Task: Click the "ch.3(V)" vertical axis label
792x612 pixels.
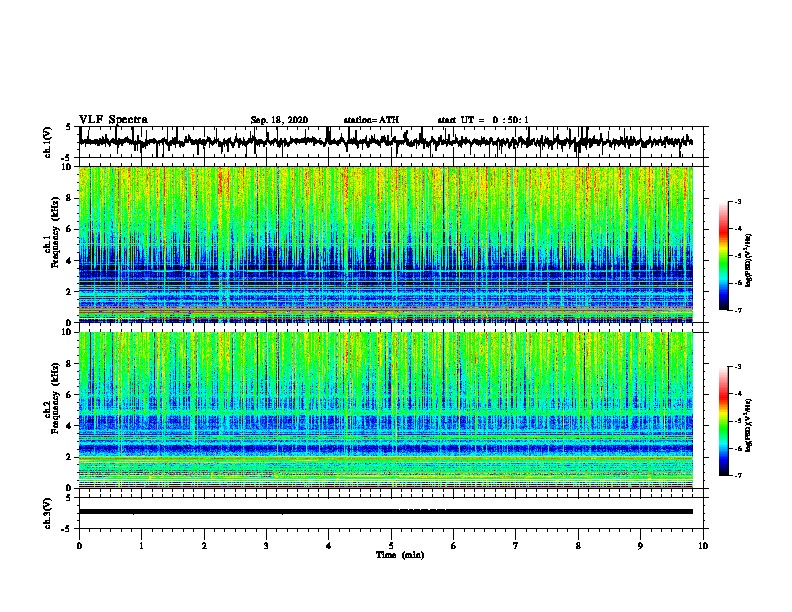Action: click(48, 513)
